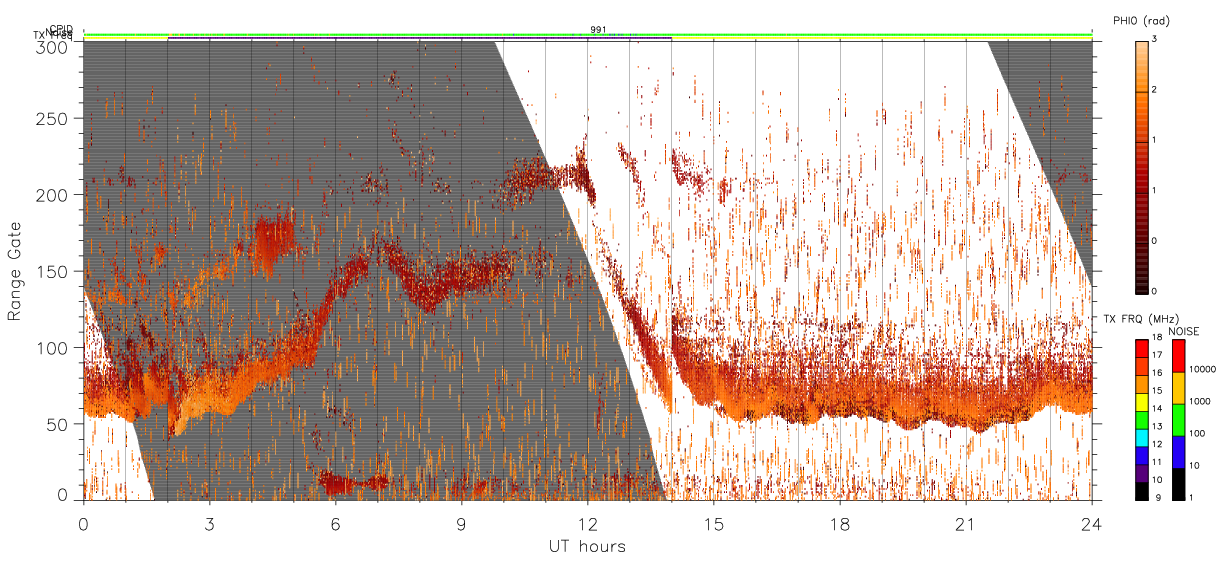Pick the purple 10–11 MHz TX FRQ swatch
This screenshot has width=1228, height=567.
(x=1141, y=472)
